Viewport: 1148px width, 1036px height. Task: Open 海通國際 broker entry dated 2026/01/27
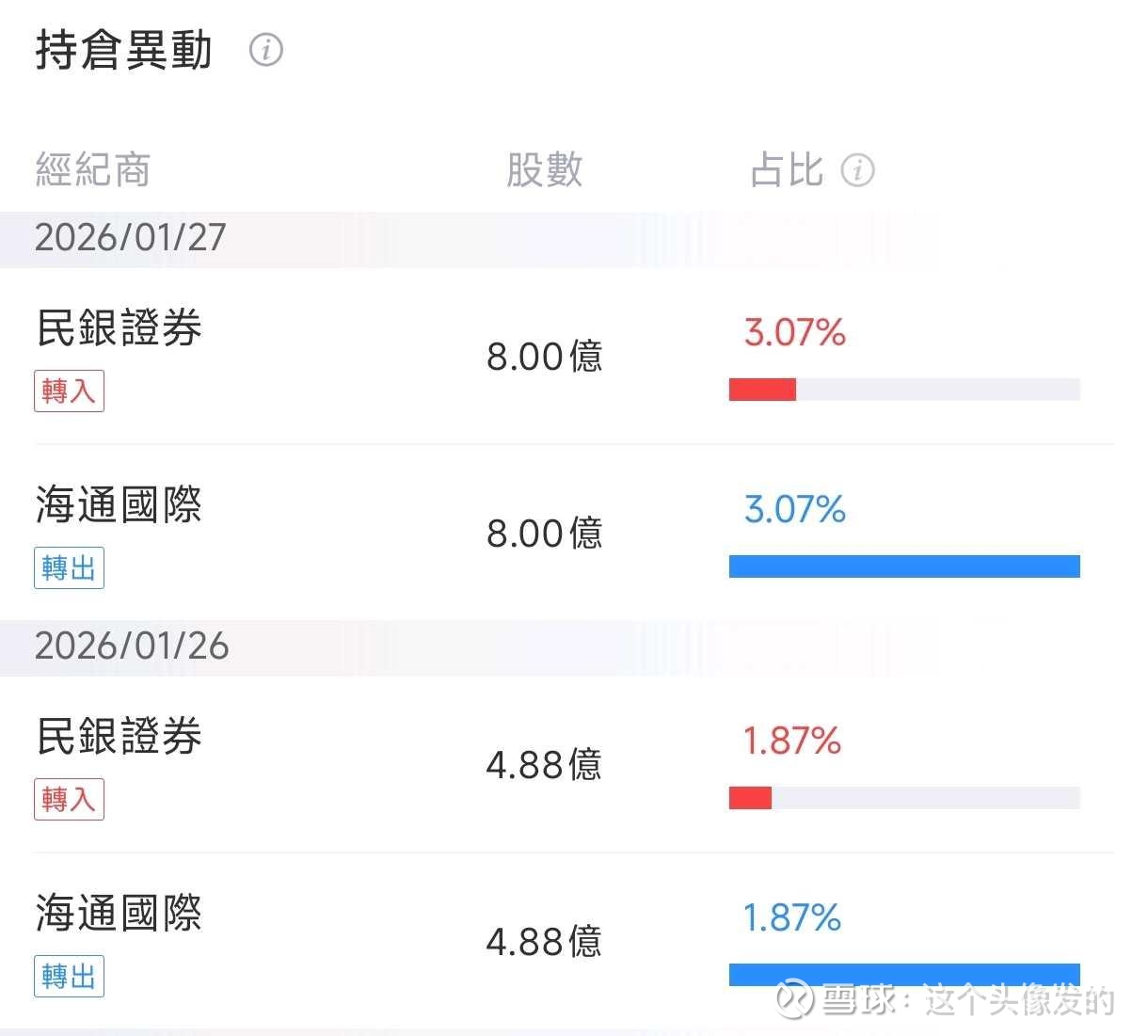(x=120, y=505)
